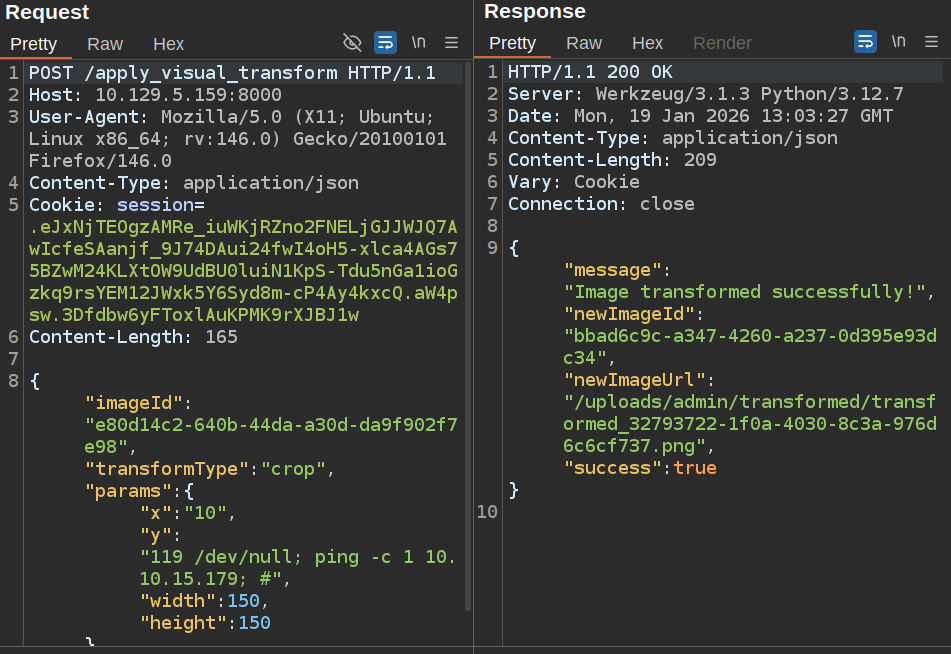951x654 pixels.
Task: Toggle word wrap icon in Request panel
Action: (385, 42)
